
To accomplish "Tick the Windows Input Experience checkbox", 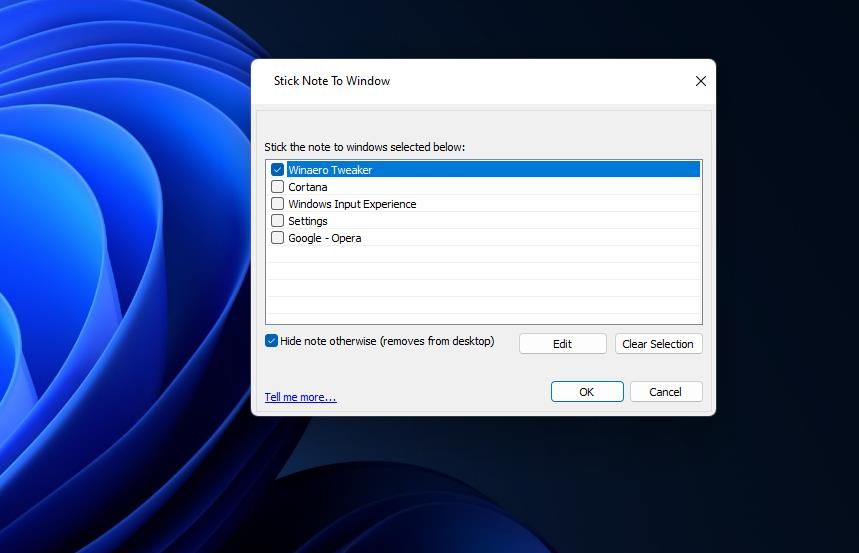I will tap(277, 203).
